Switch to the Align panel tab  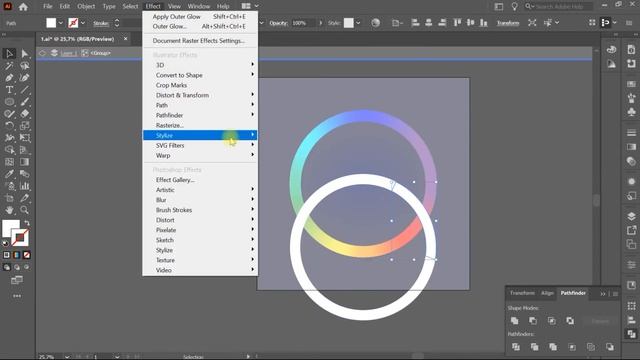click(x=547, y=293)
